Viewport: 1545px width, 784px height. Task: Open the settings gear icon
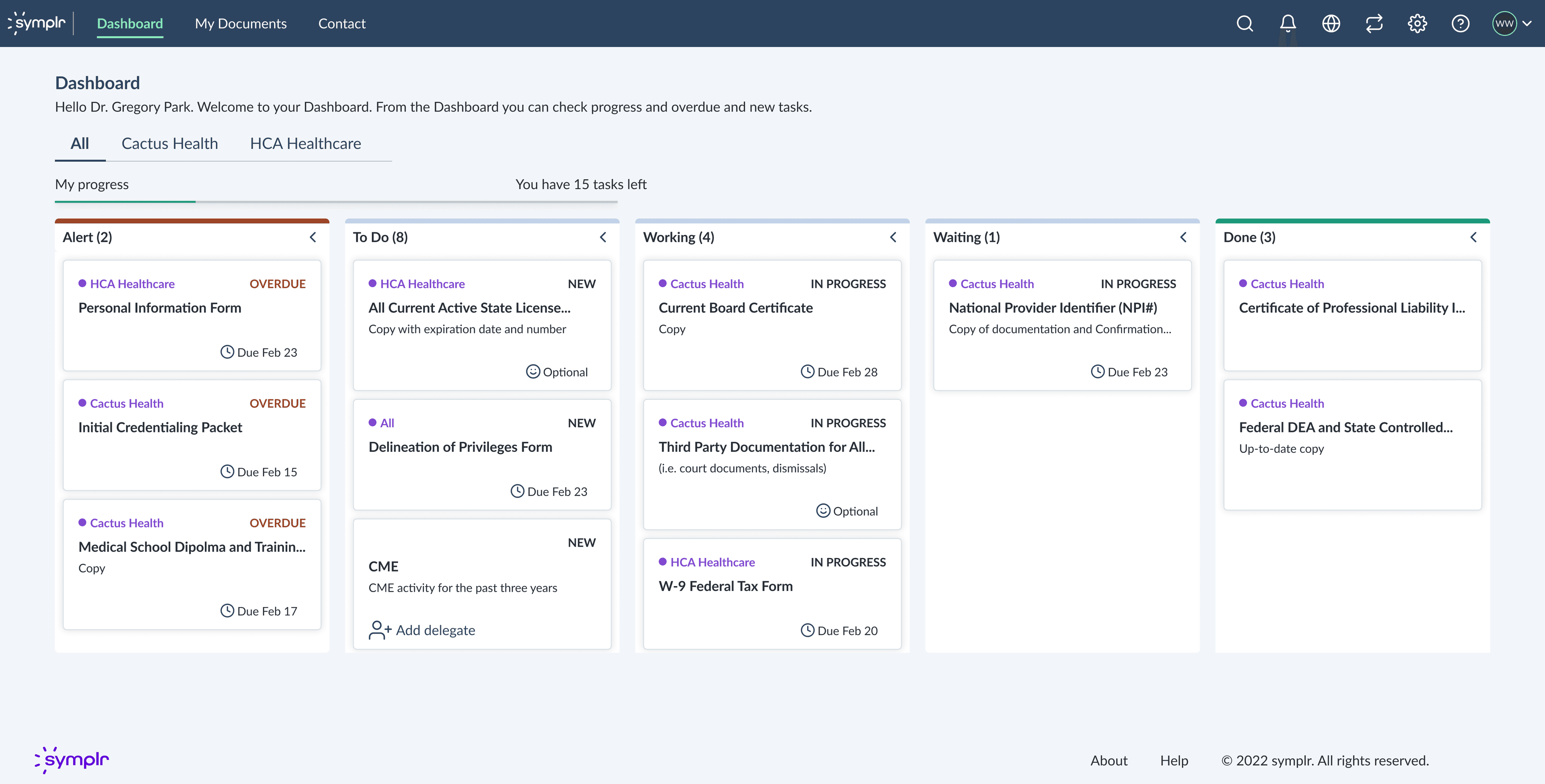click(1417, 23)
